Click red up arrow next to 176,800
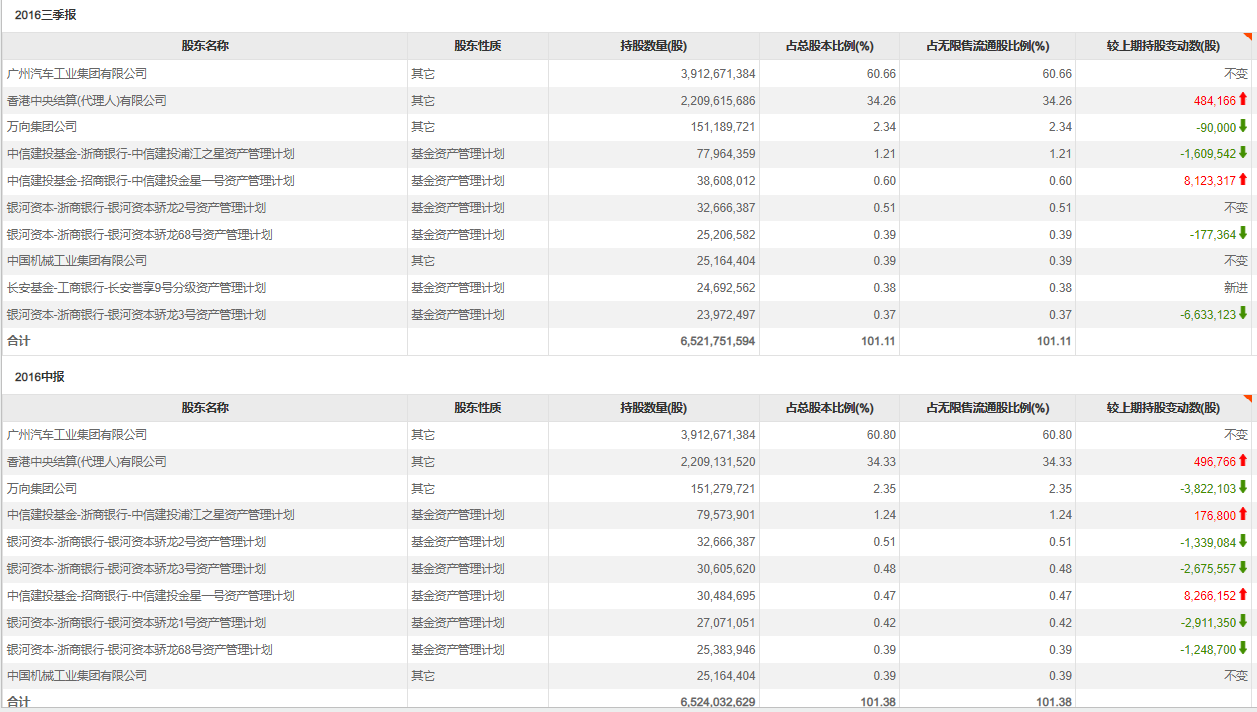 (1243, 515)
